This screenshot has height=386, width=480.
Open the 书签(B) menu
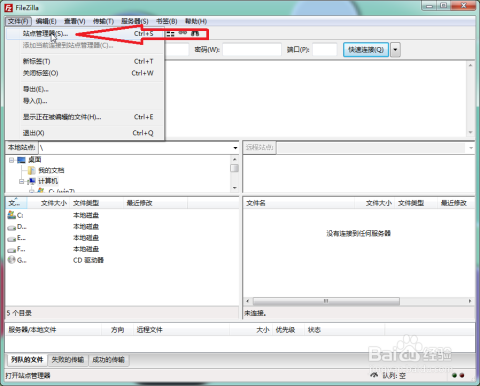(167, 21)
